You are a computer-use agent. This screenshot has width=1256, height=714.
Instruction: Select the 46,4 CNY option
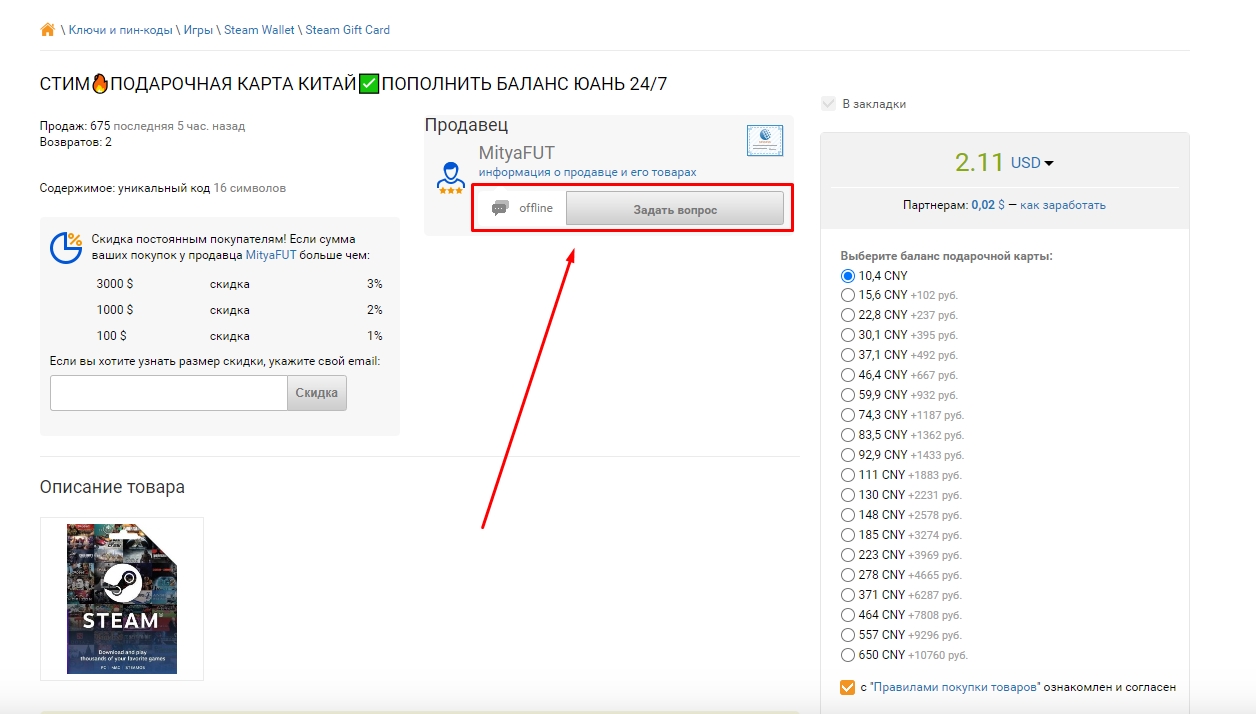848,375
